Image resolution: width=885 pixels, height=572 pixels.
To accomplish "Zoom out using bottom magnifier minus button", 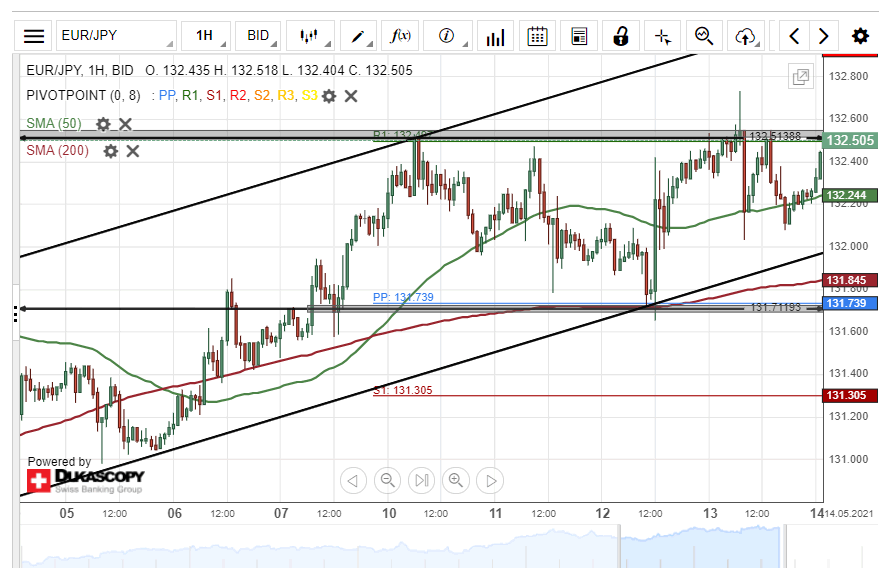I will click(387, 481).
